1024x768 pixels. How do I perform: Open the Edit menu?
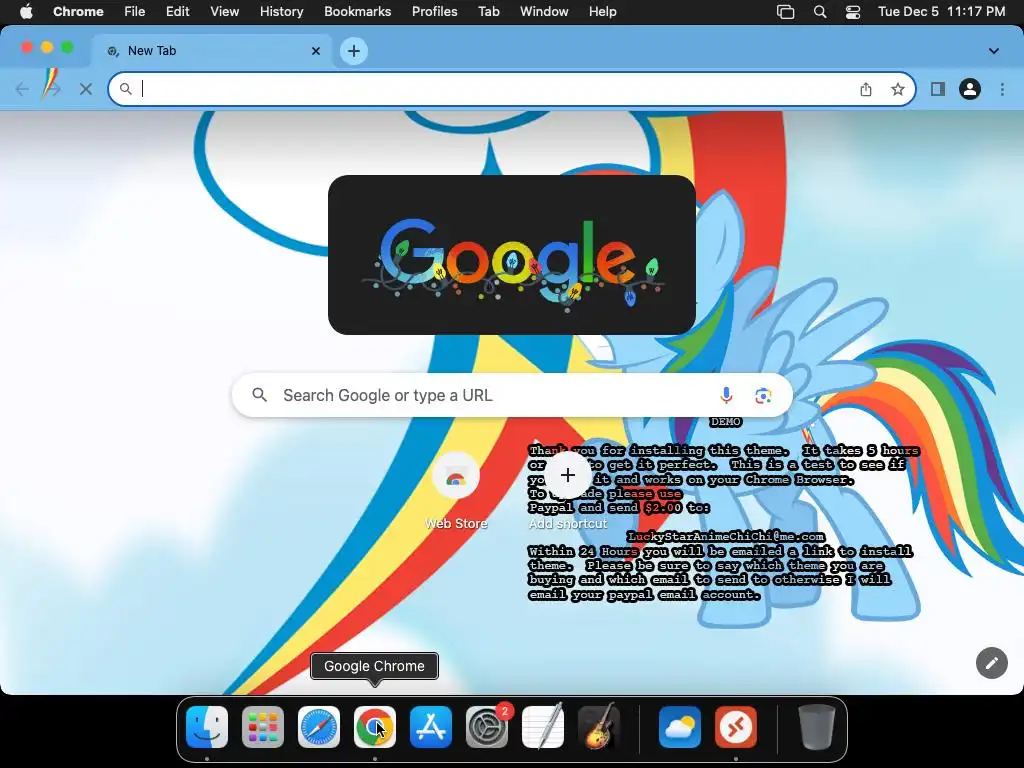click(x=178, y=12)
